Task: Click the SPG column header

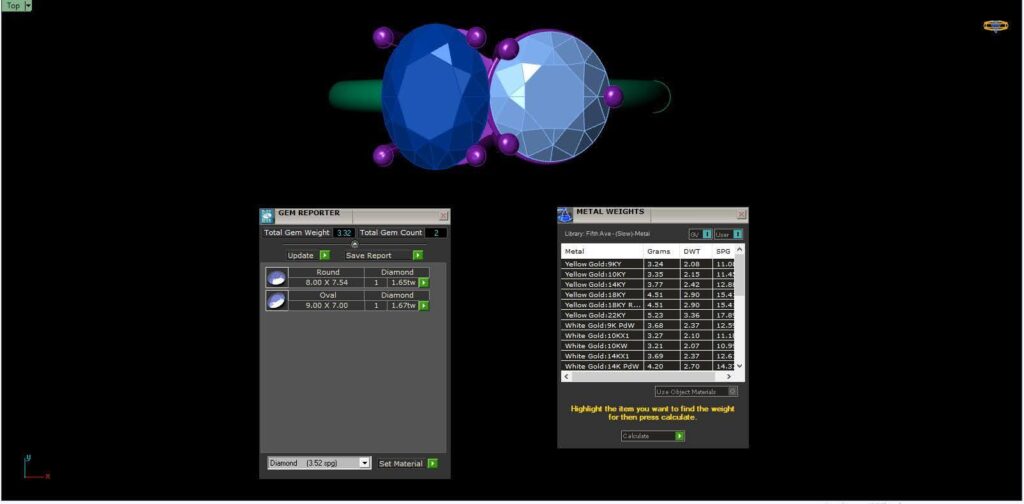Action: (x=724, y=251)
